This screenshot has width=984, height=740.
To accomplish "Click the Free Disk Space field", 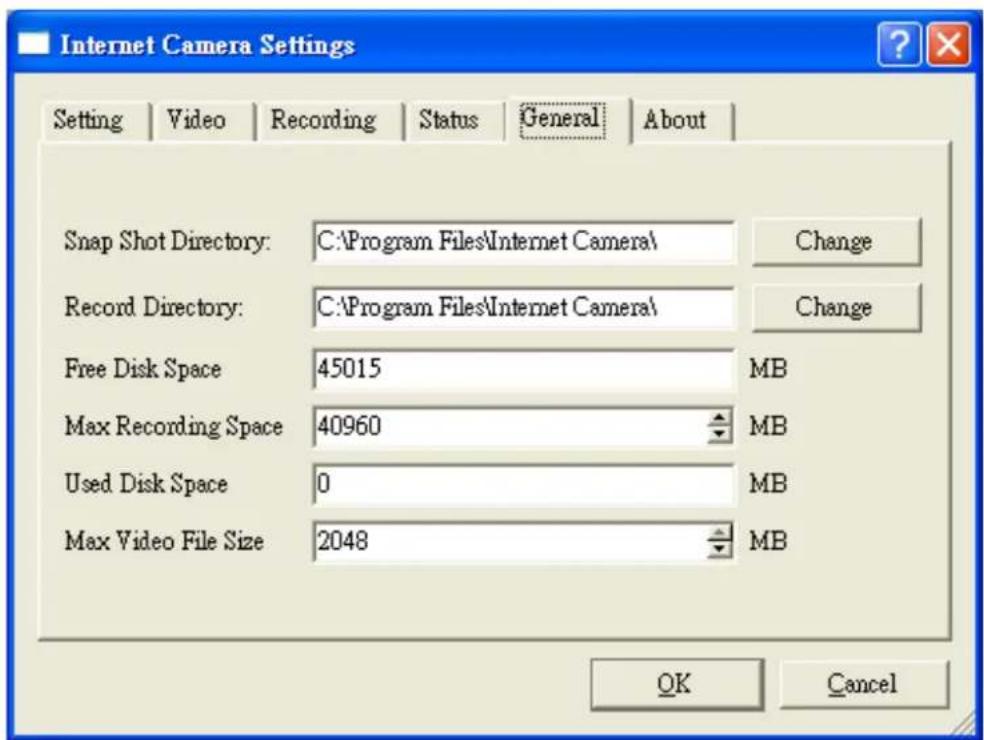I will pyautogui.click(x=523, y=368).
